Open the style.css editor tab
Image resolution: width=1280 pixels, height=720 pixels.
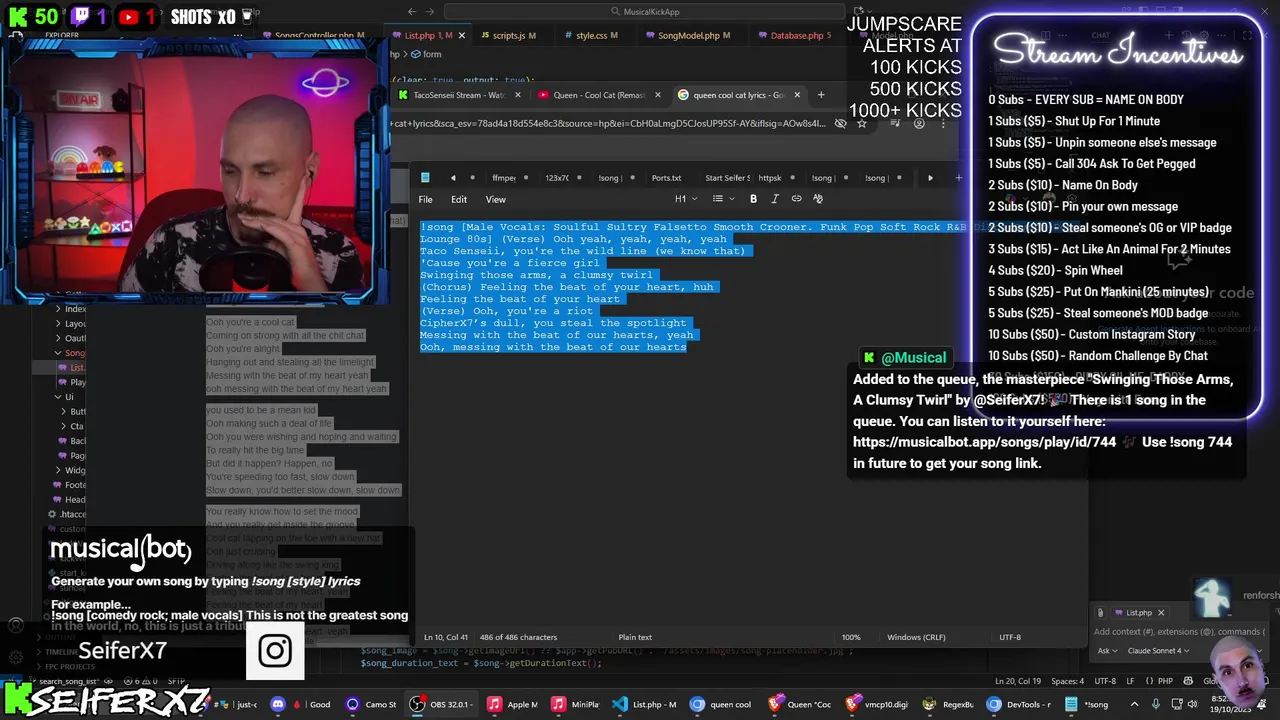point(591,35)
